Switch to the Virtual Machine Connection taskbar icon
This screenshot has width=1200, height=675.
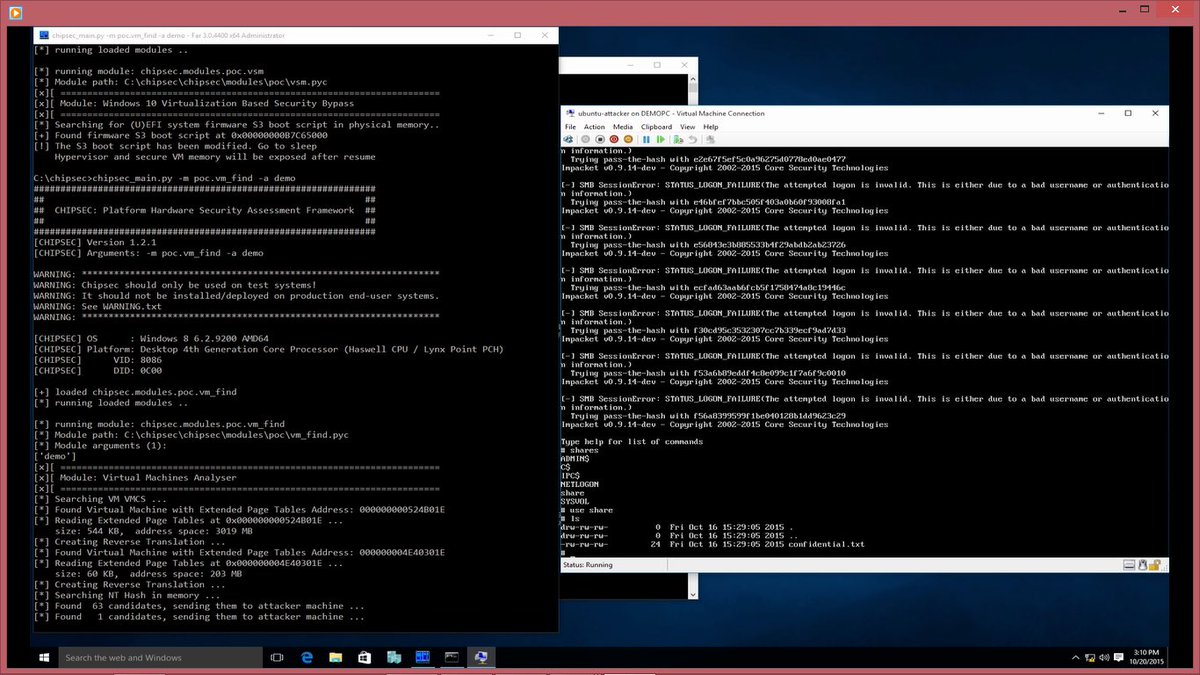tap(481, 657)
